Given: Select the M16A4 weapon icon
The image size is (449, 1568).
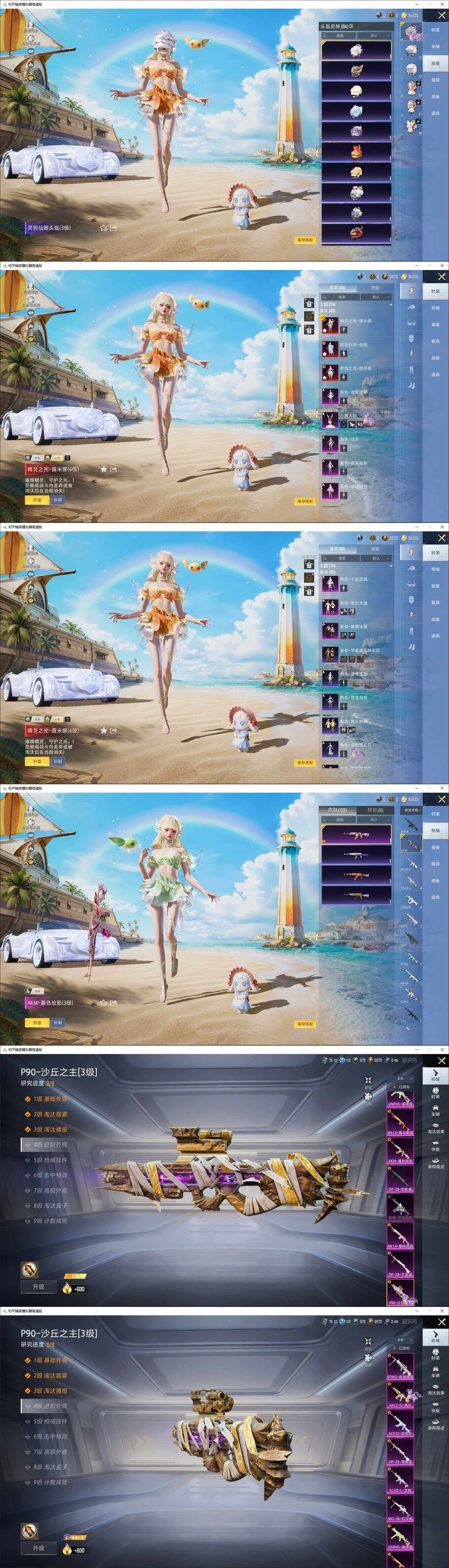Looking at the screenshot, I should 411,862.
